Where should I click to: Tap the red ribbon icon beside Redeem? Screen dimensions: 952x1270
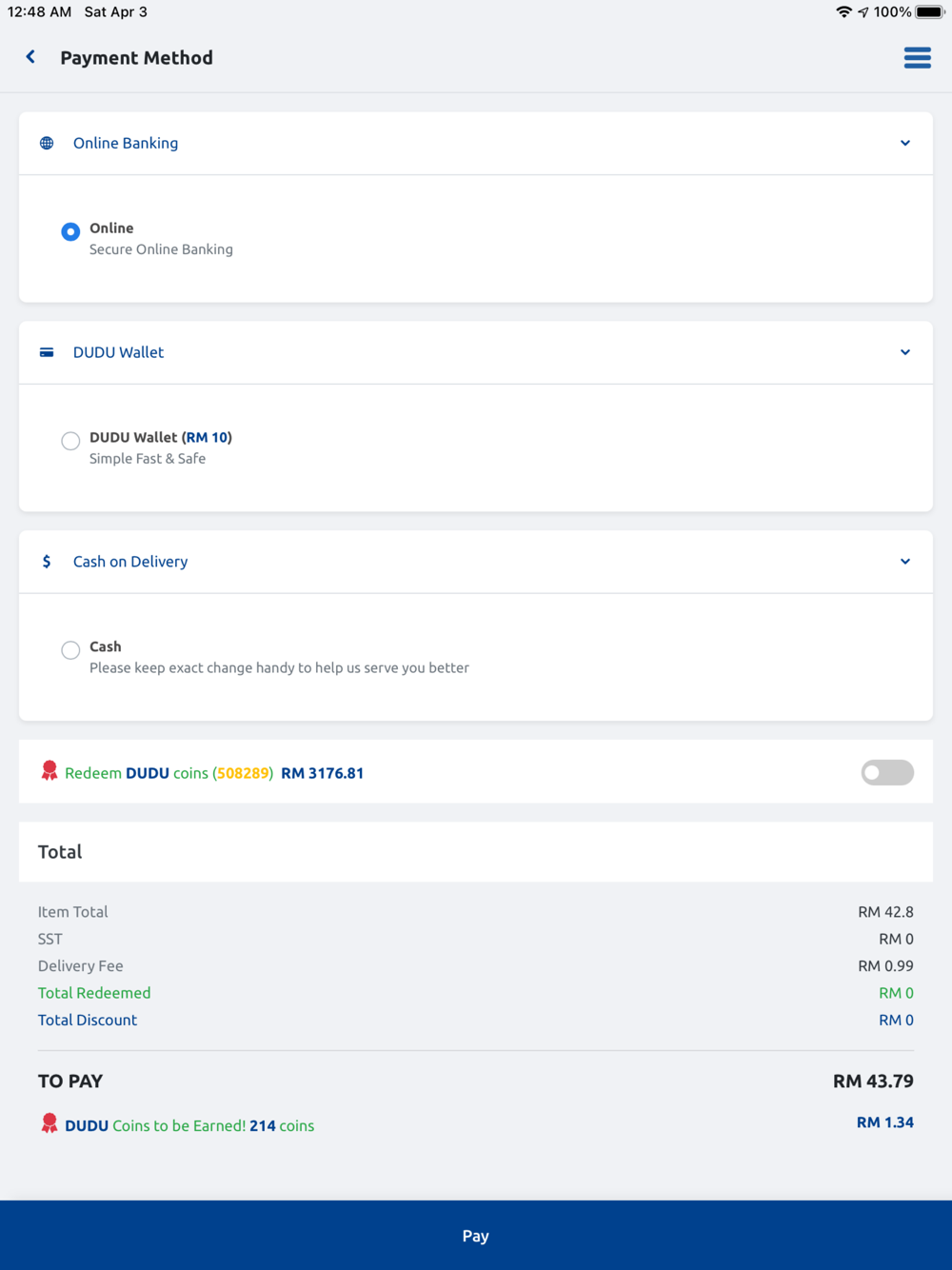tap(50, 771)
